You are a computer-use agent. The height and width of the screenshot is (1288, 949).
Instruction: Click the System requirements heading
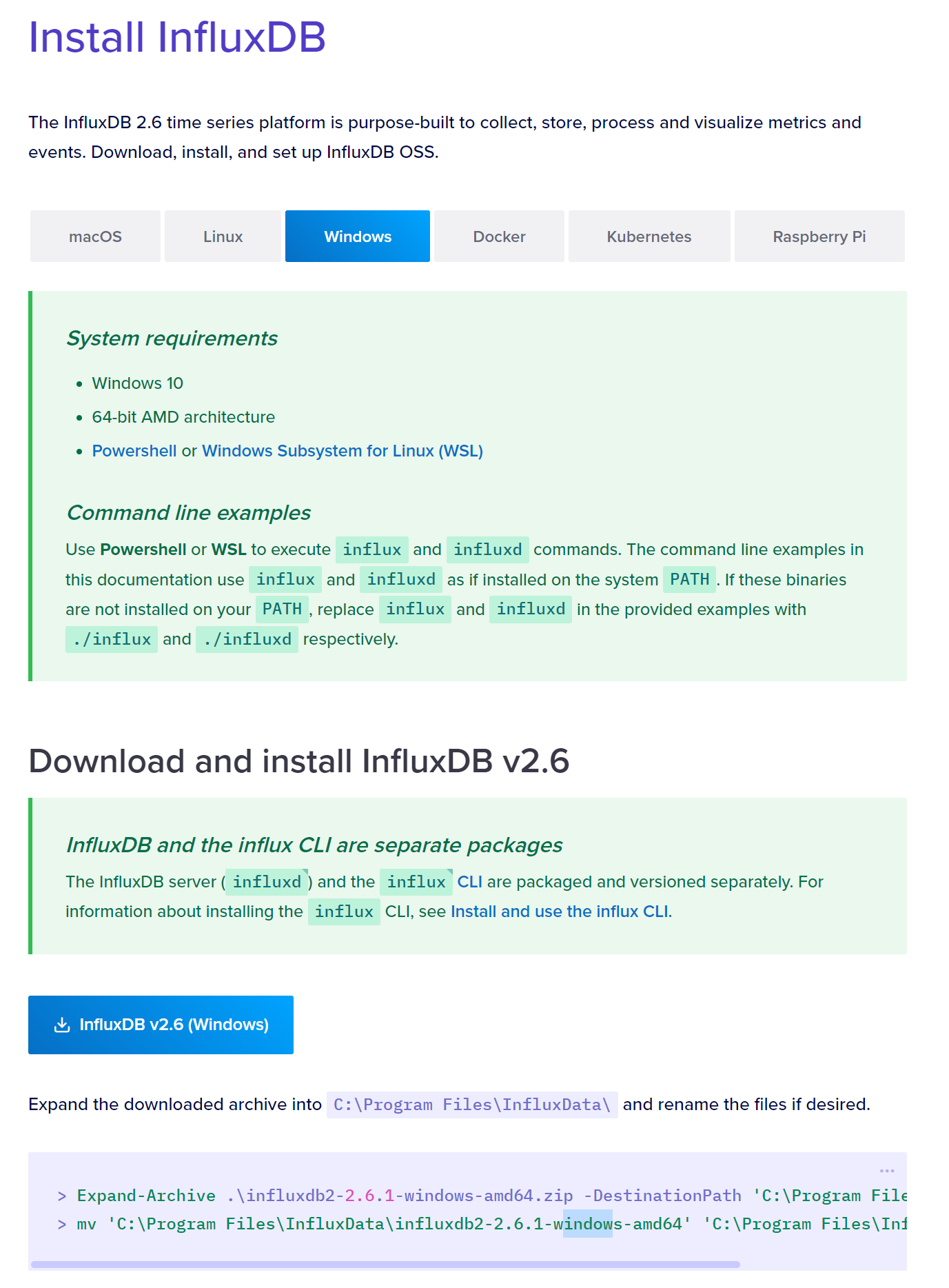click(x=172, y=339)
